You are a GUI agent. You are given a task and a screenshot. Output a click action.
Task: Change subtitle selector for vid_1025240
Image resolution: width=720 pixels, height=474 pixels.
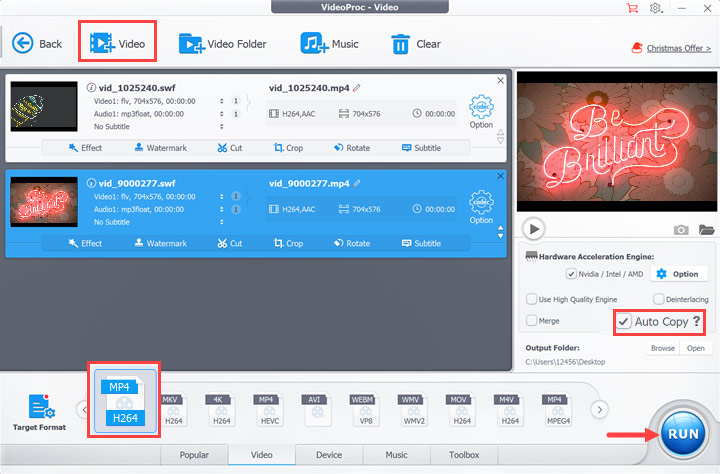pyautogui.click(x=222, y=126)
